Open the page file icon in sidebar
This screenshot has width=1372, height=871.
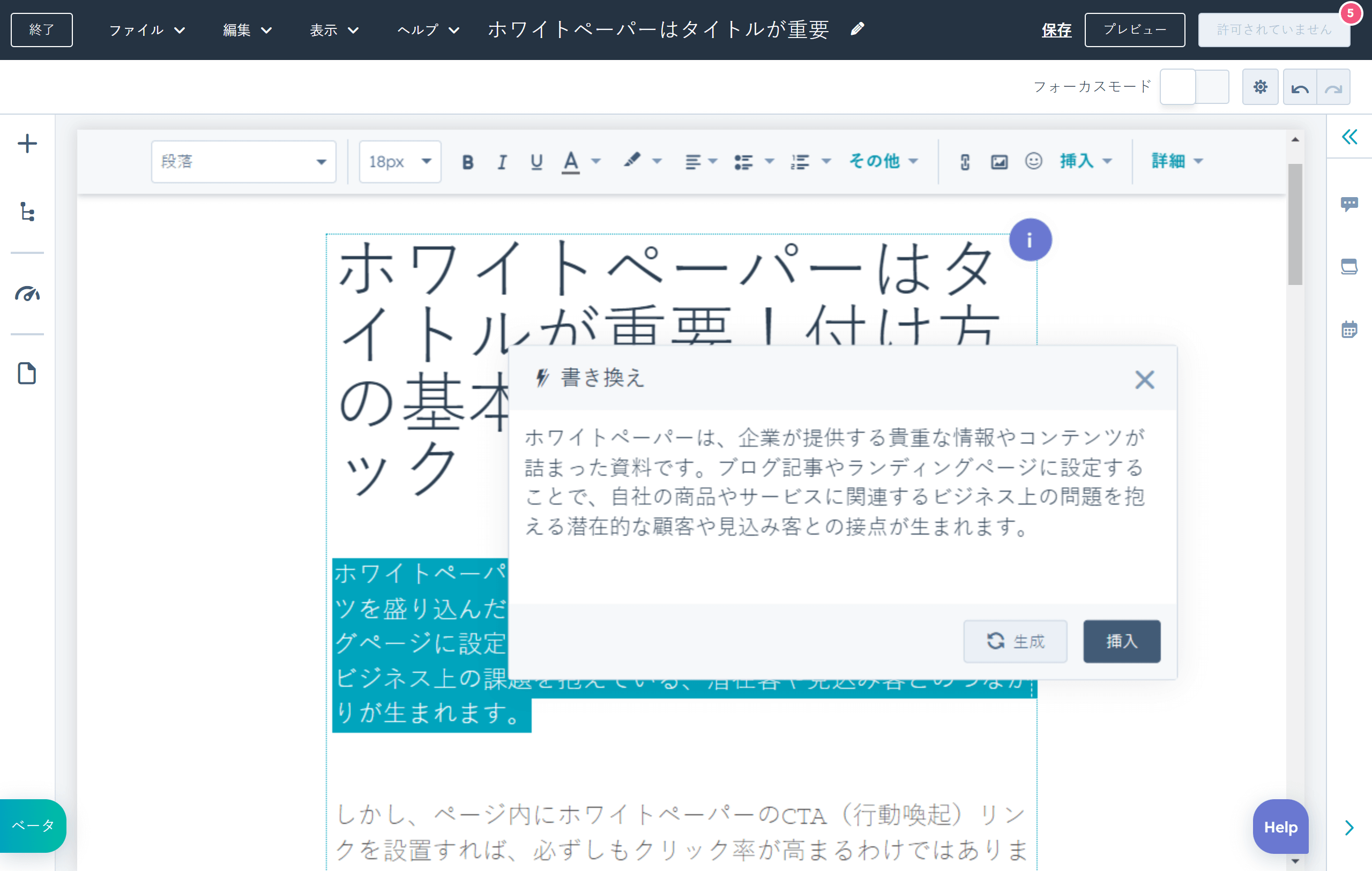(27, 374)
